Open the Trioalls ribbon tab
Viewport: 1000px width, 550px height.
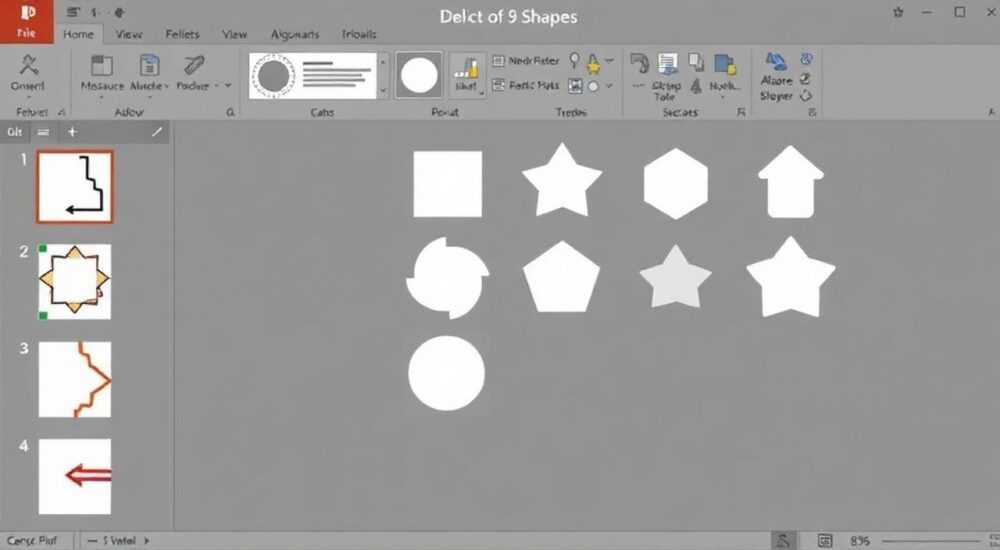click(359, 34)
